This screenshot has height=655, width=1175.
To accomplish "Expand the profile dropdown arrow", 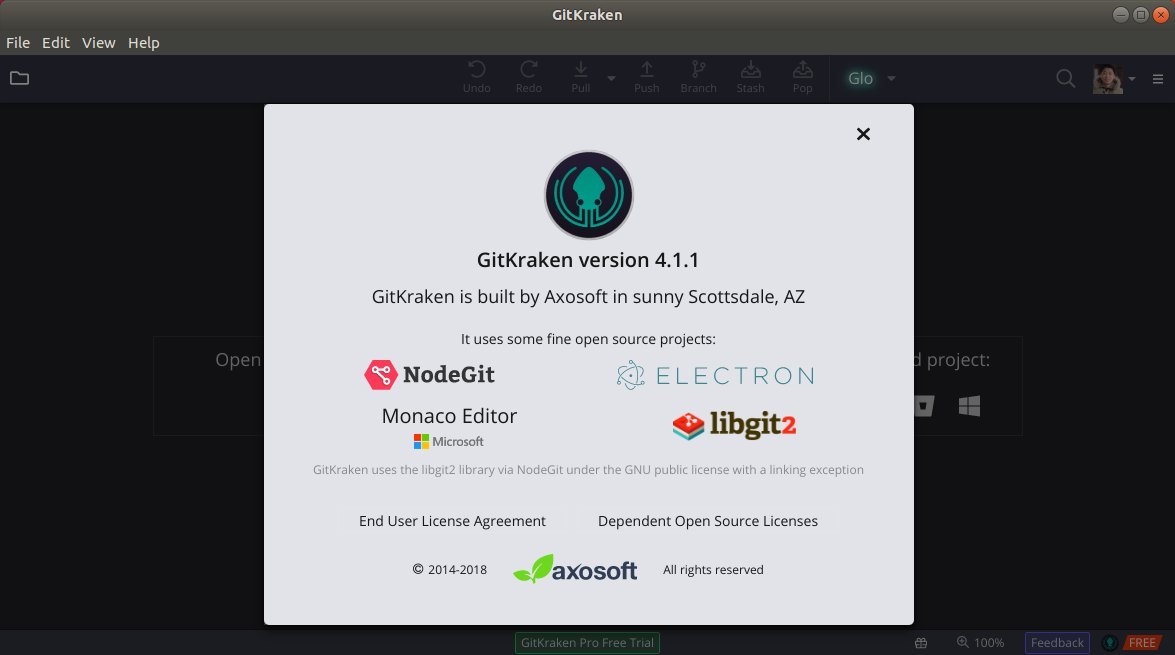I will pyautogui.click(x=1132, y=79).
